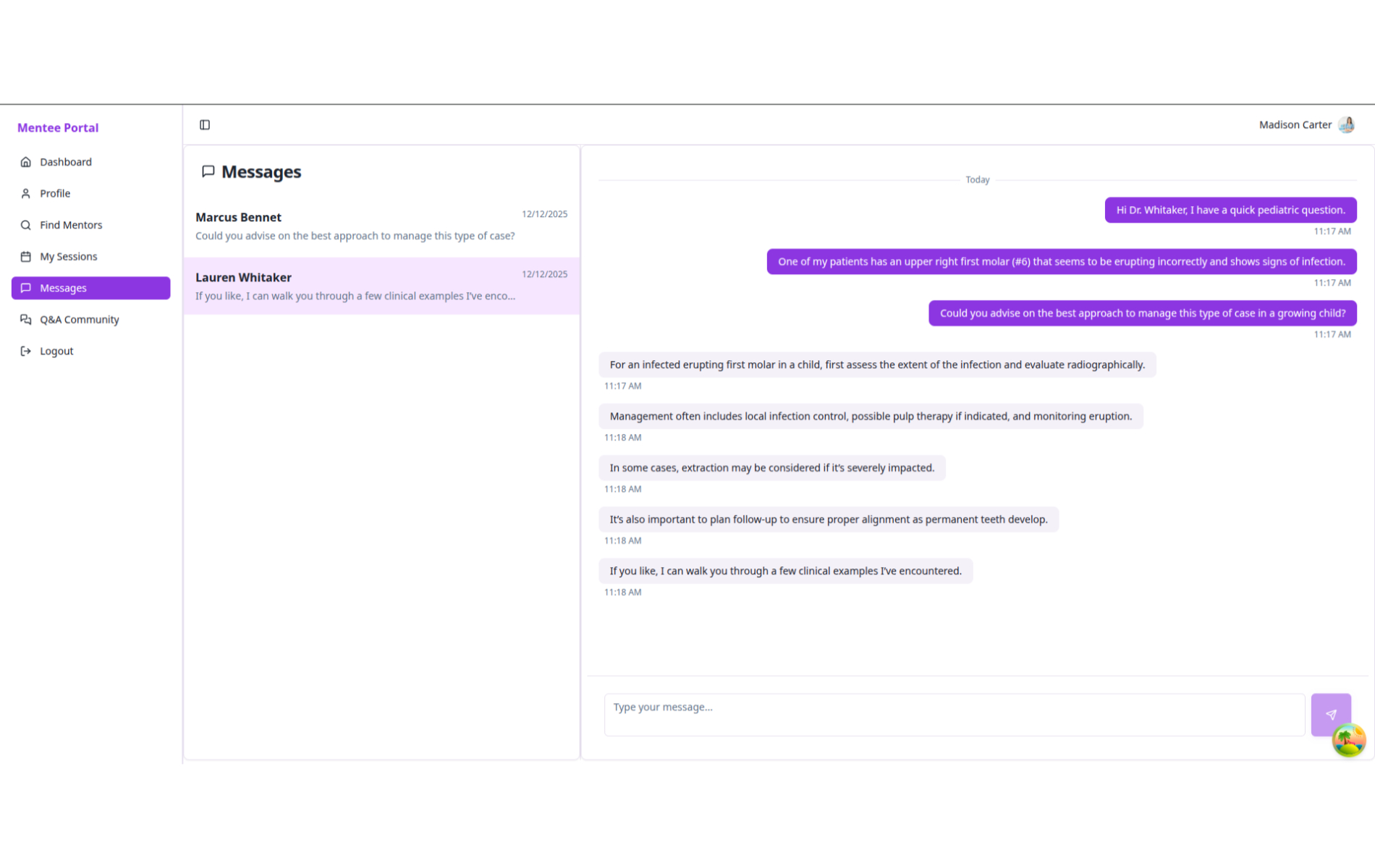Click the Mentee Portal title link

pyautogui.click(x=58, y=127)
